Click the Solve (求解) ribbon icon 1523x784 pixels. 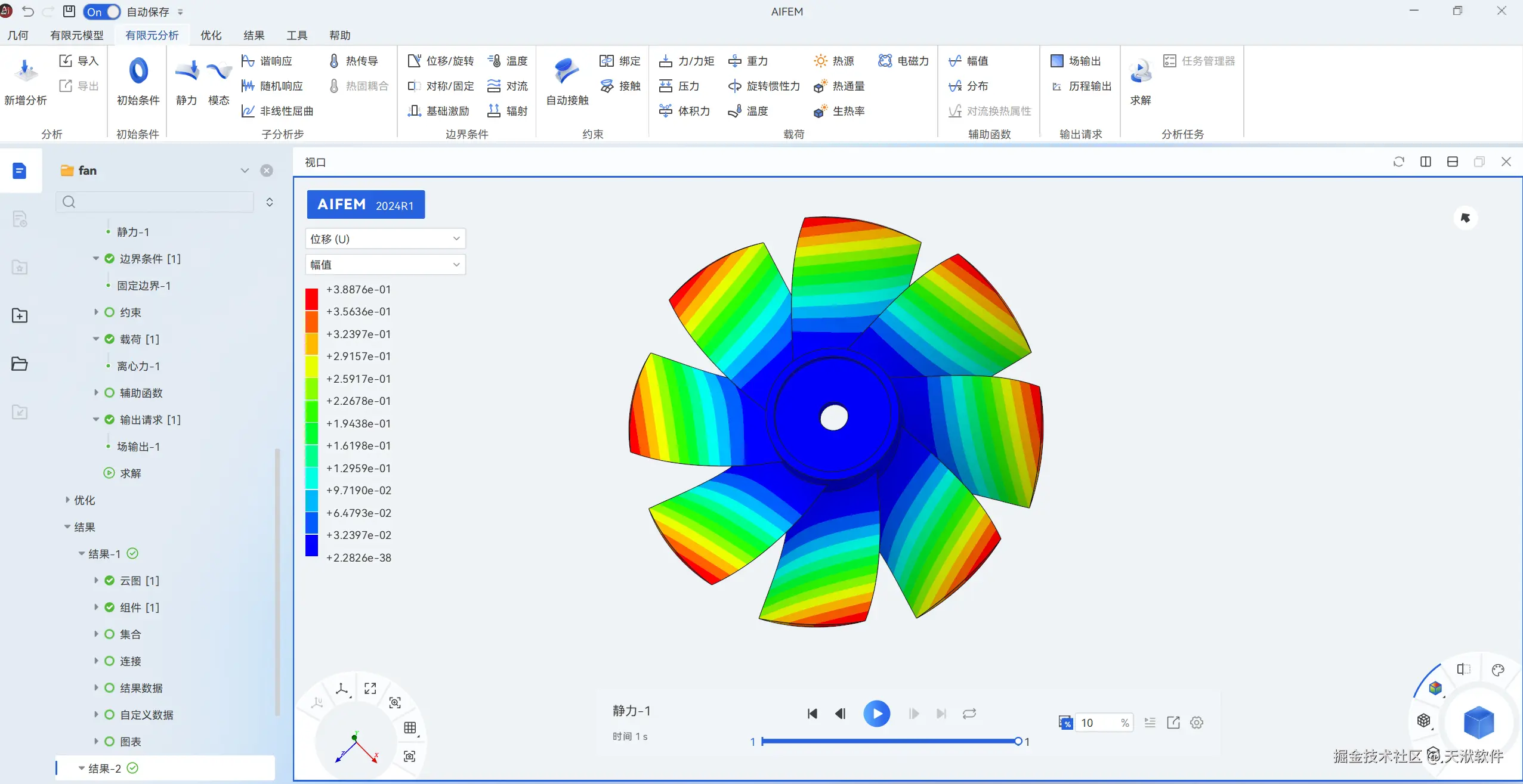[x=1140, y=72]
